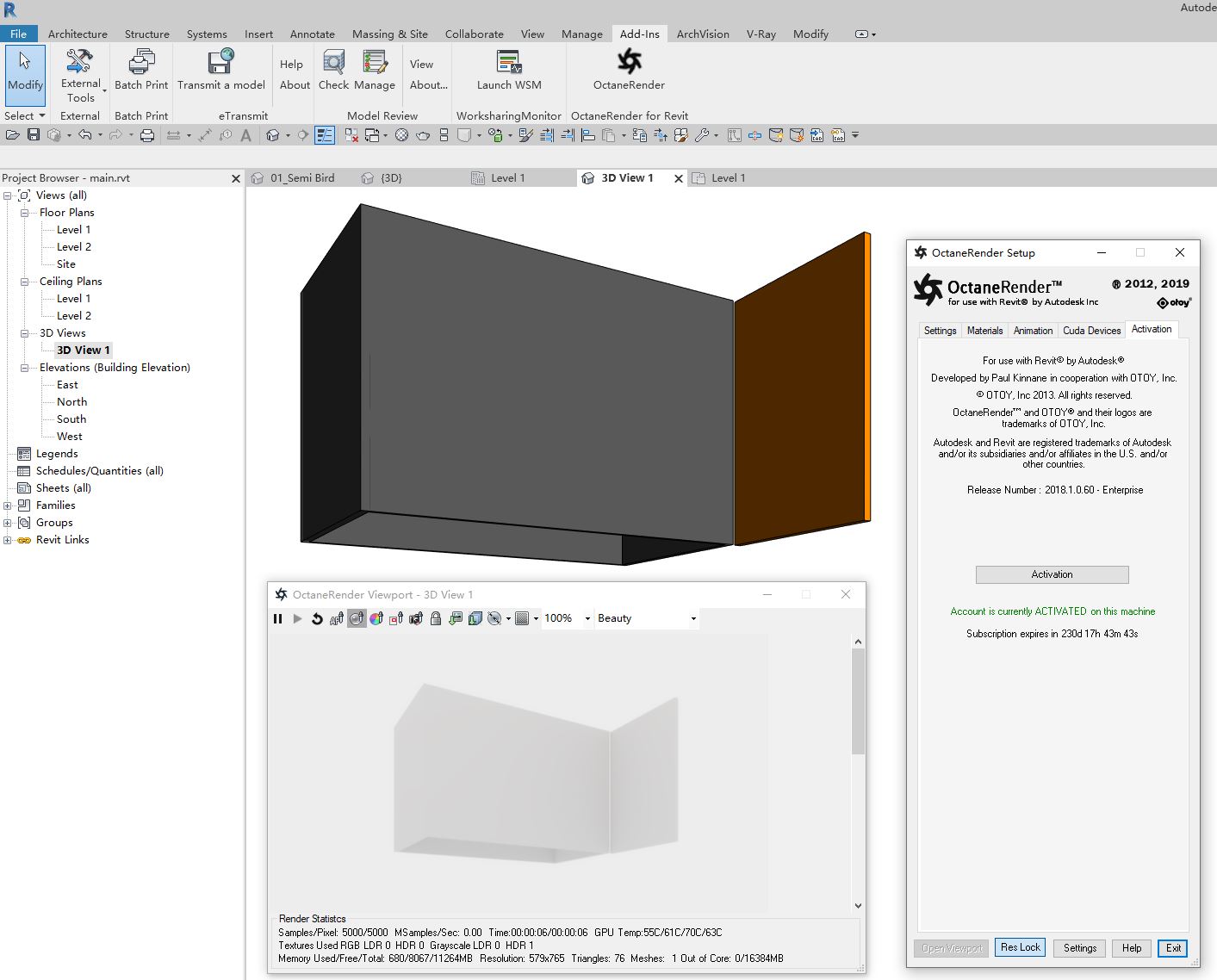Open the Select panel dropdown
The image size is (1217, 980).
pyautogui.click(x=24, y=115)
